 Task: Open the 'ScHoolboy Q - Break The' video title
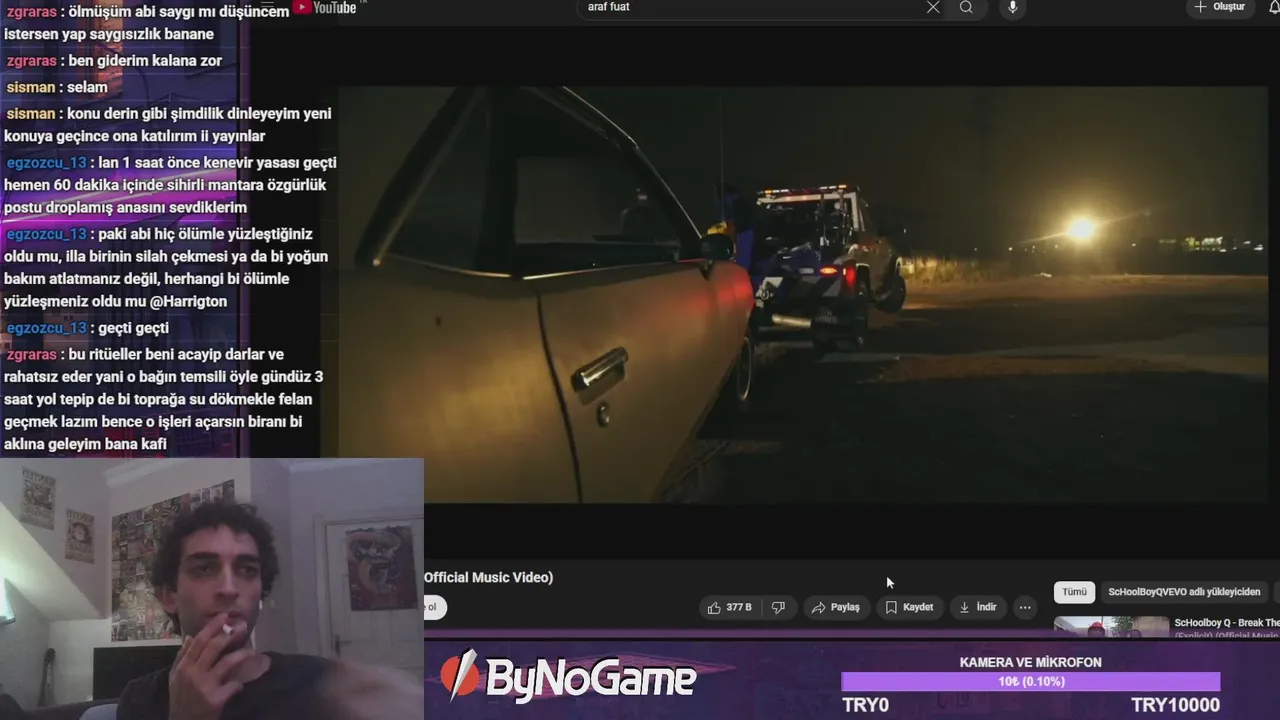[1227, 623]
